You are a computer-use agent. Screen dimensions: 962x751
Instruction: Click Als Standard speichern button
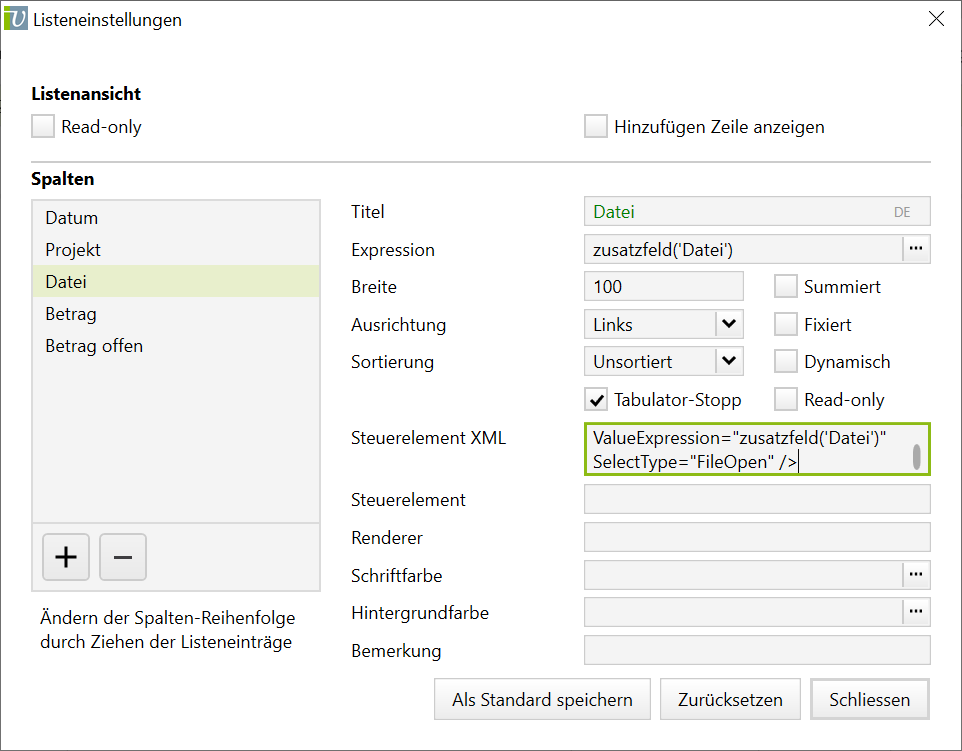click(x=542, y=700)
